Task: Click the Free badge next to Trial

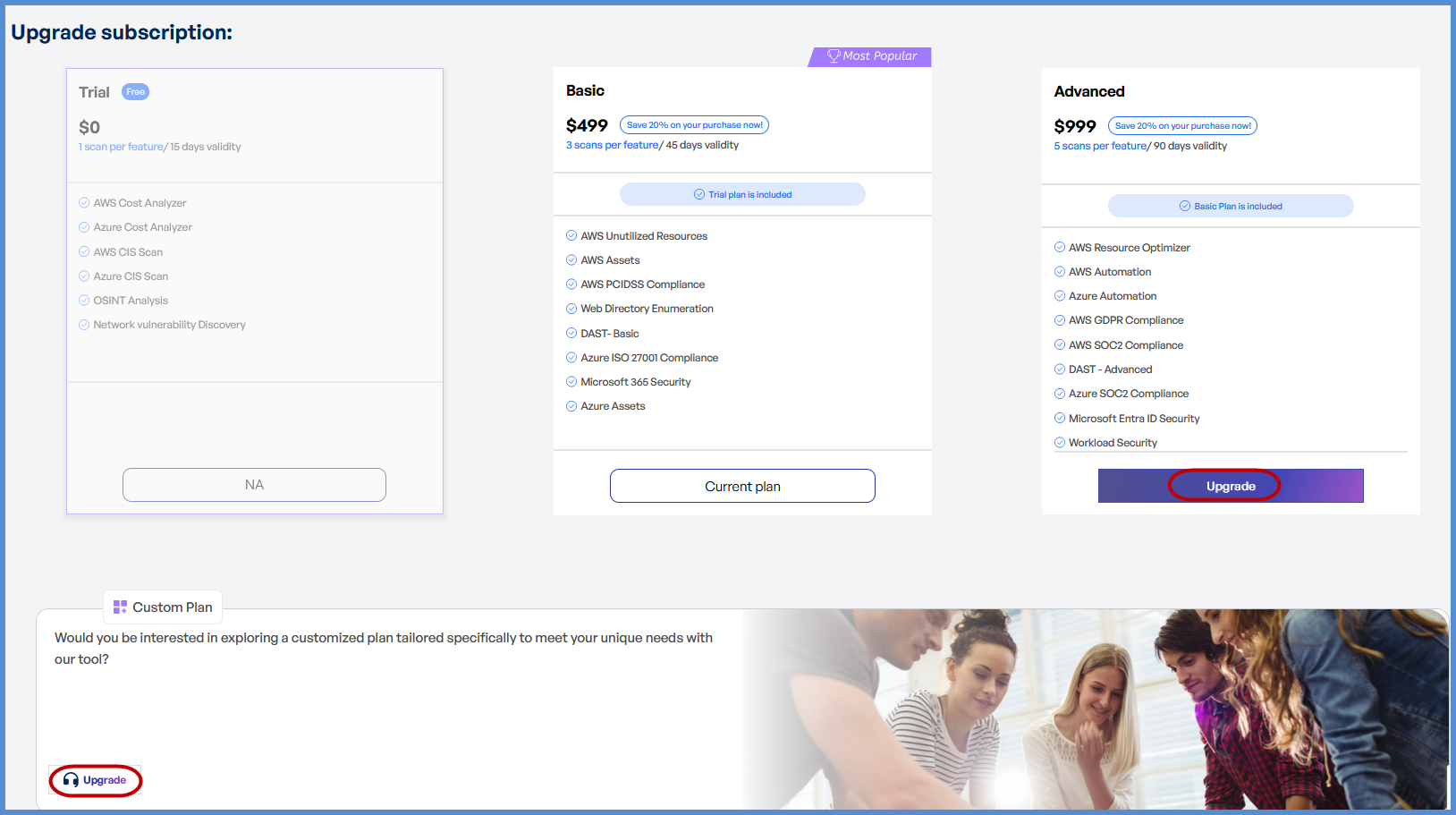Action: (x=135, y=92)
